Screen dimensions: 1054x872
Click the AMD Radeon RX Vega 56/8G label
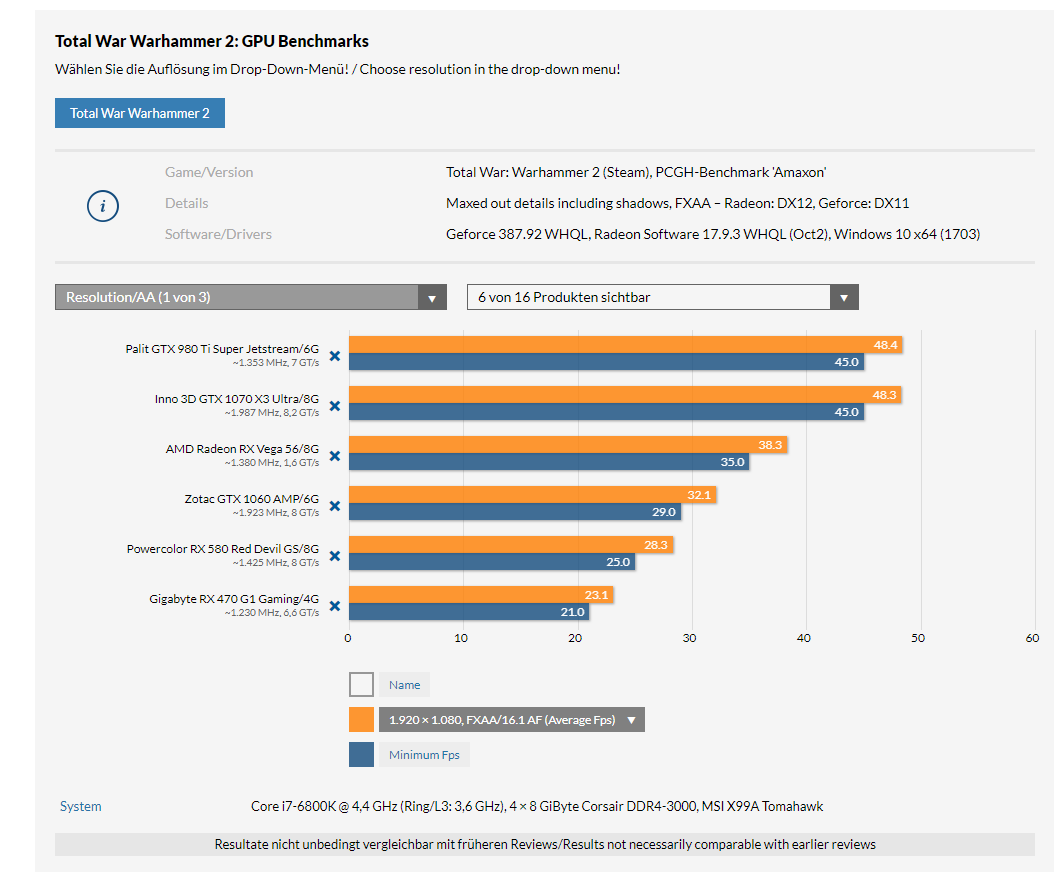(x=242, y=448)
